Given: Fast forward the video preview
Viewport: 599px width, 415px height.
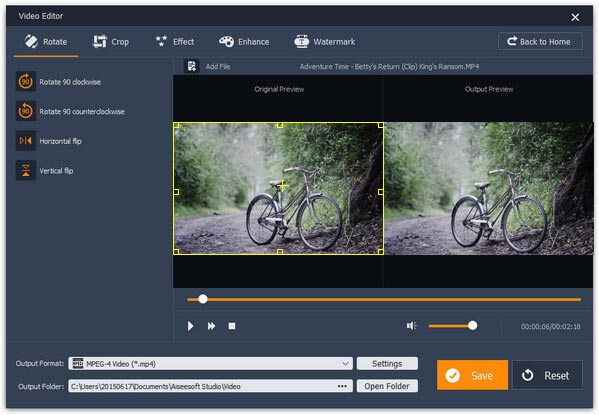Looking at the screenshot, I should [x=211, y=326].
